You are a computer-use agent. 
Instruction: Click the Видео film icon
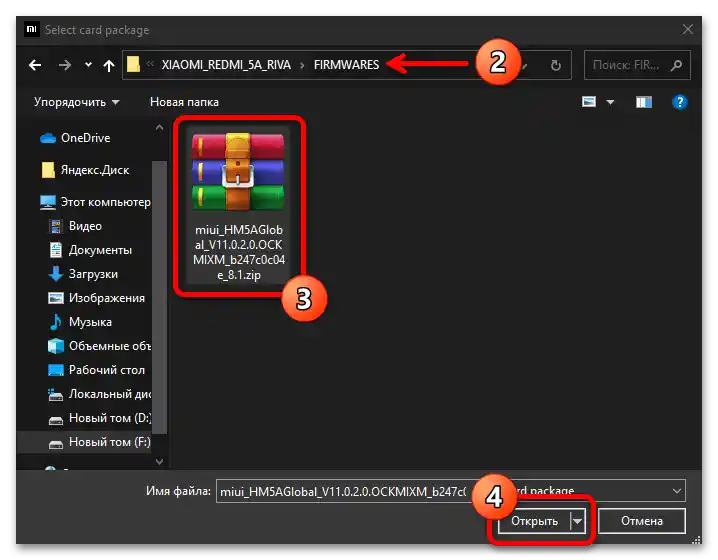tap(56, 226)
